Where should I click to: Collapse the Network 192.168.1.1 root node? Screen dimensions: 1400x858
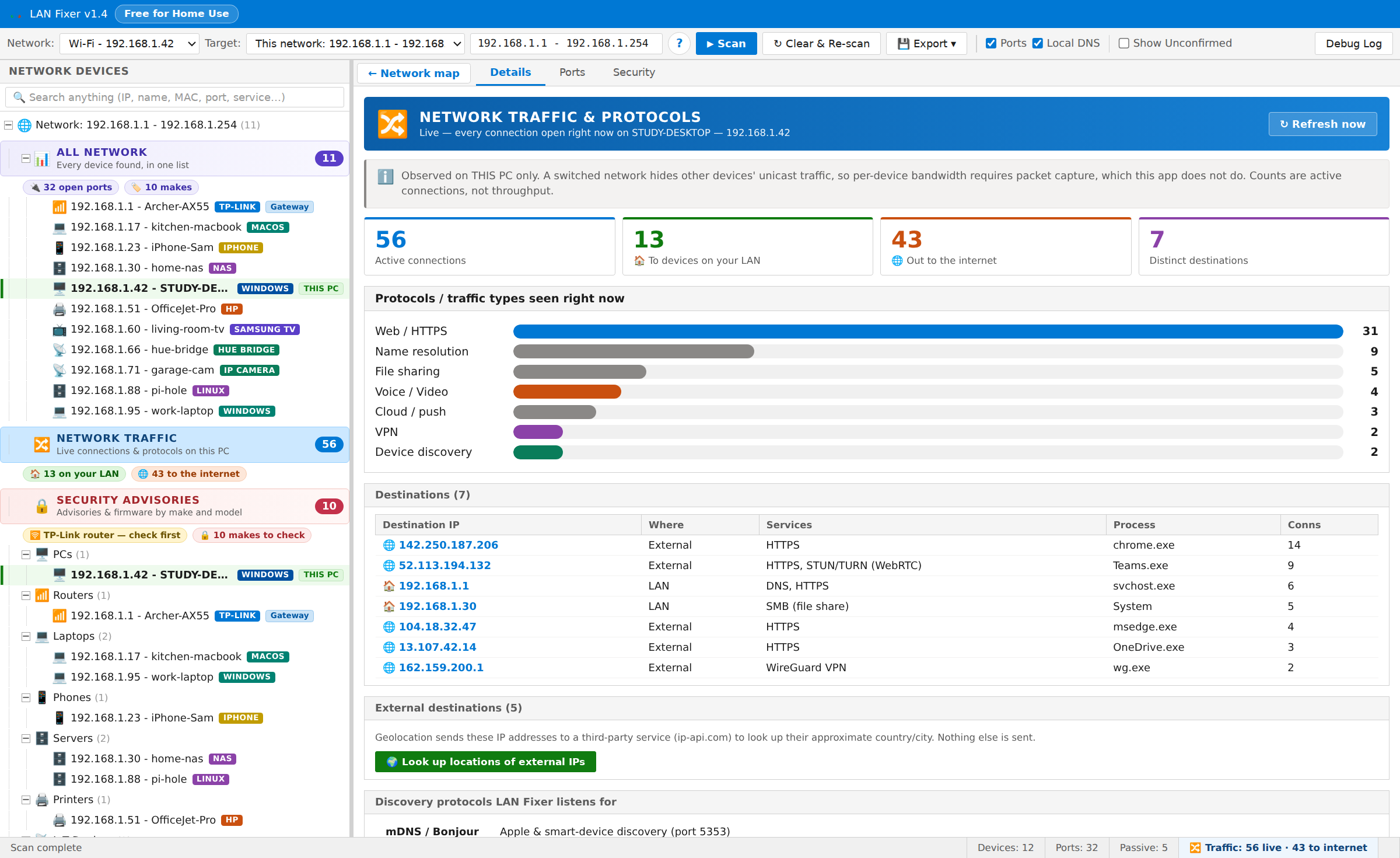pyautogui.click(x=9, y=125)
